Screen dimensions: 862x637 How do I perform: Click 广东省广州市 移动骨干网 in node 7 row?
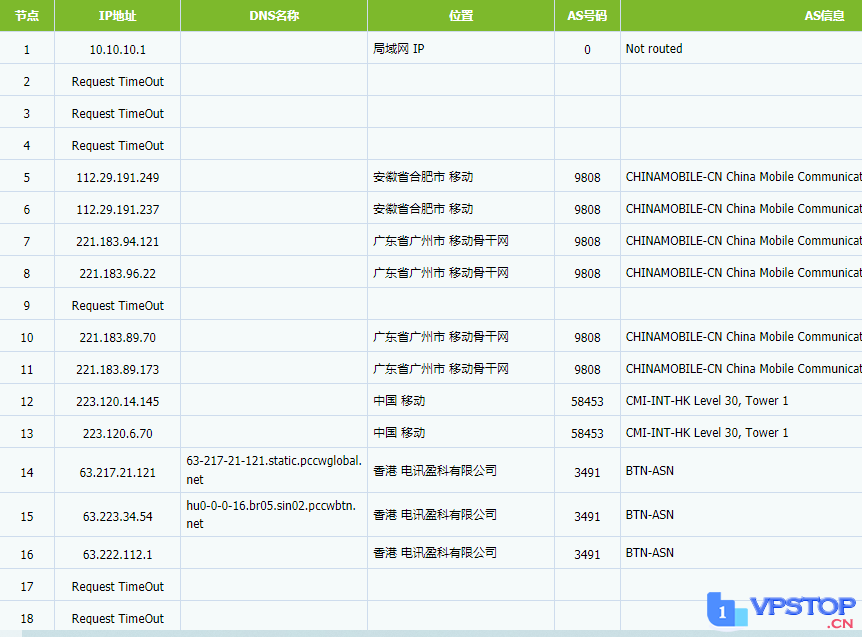tap(440, 241)
